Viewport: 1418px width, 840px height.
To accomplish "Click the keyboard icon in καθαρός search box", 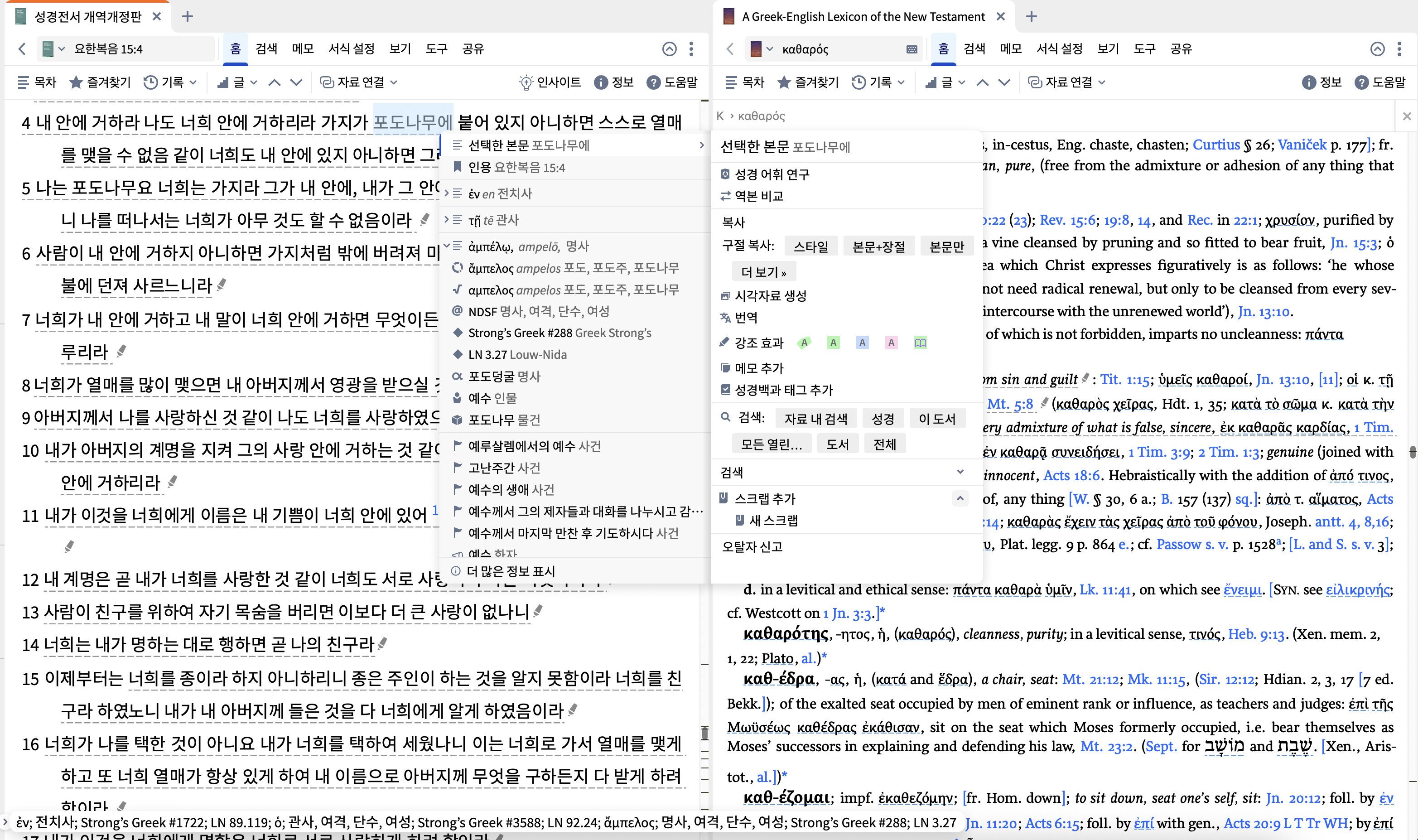I will 912,49.
